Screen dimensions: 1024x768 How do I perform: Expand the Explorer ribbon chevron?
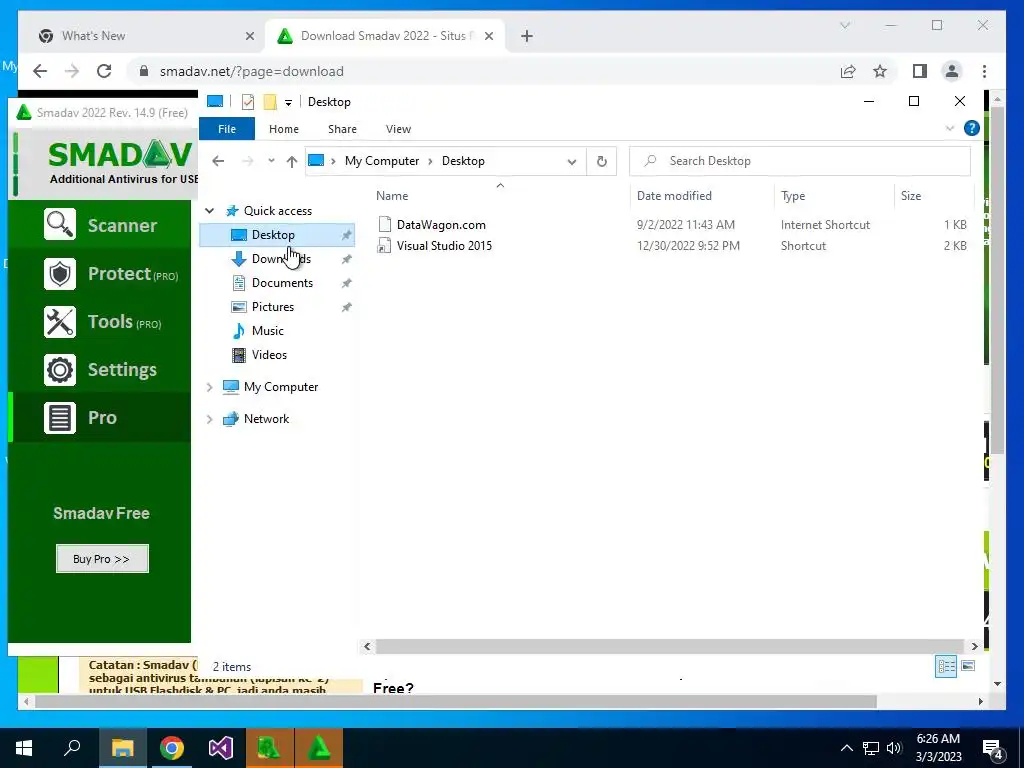click(950, 129)
